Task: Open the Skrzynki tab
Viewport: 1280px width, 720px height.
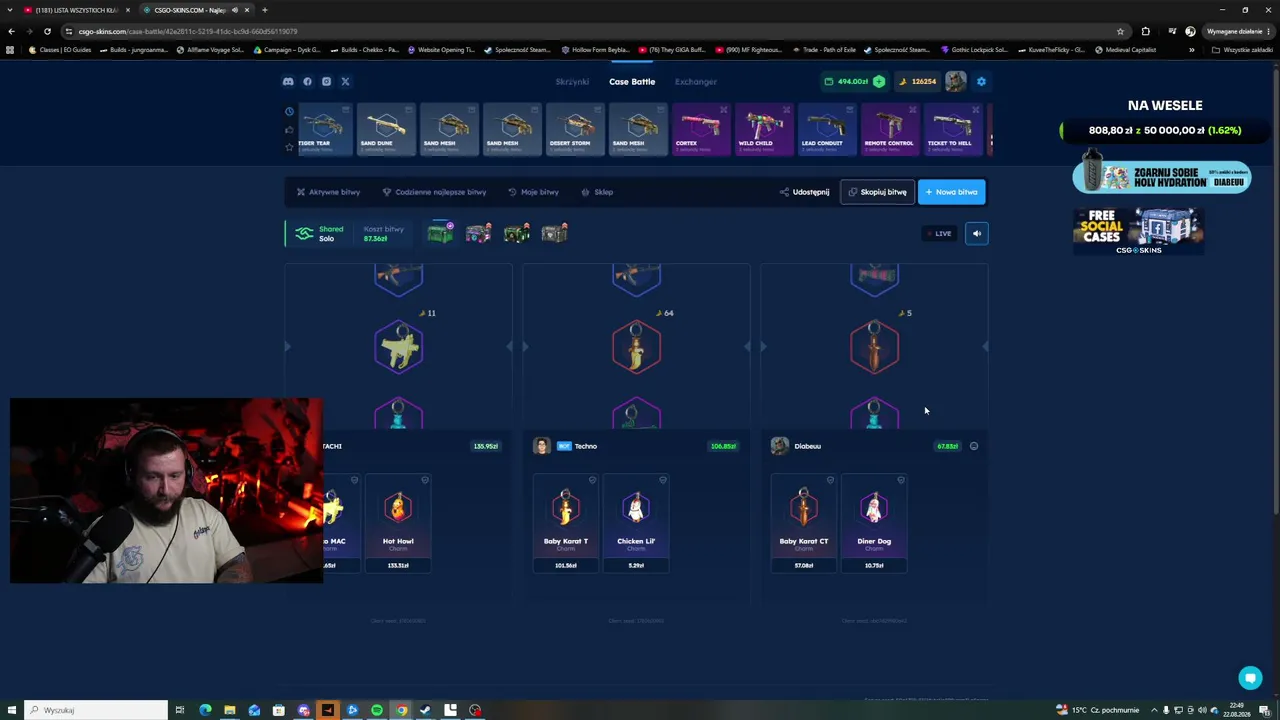Action: click(x=572, y=81)
